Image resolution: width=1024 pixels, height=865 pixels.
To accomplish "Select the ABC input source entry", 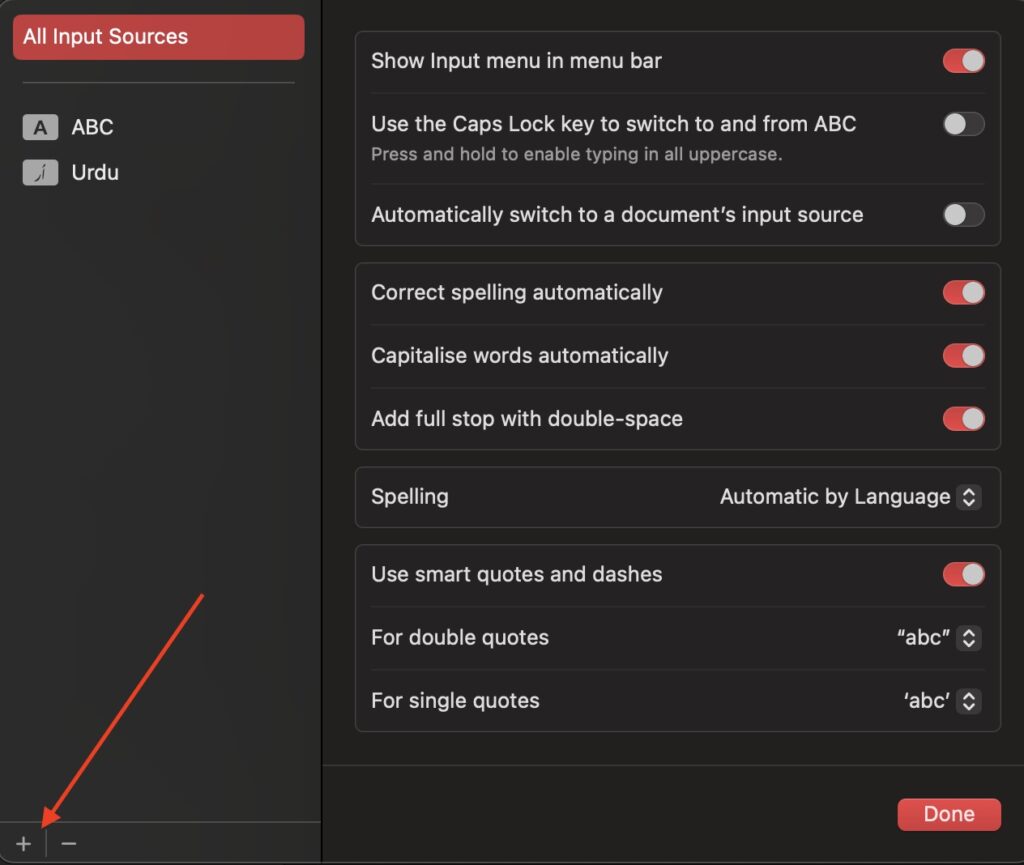I will click(x=92, y=127).
